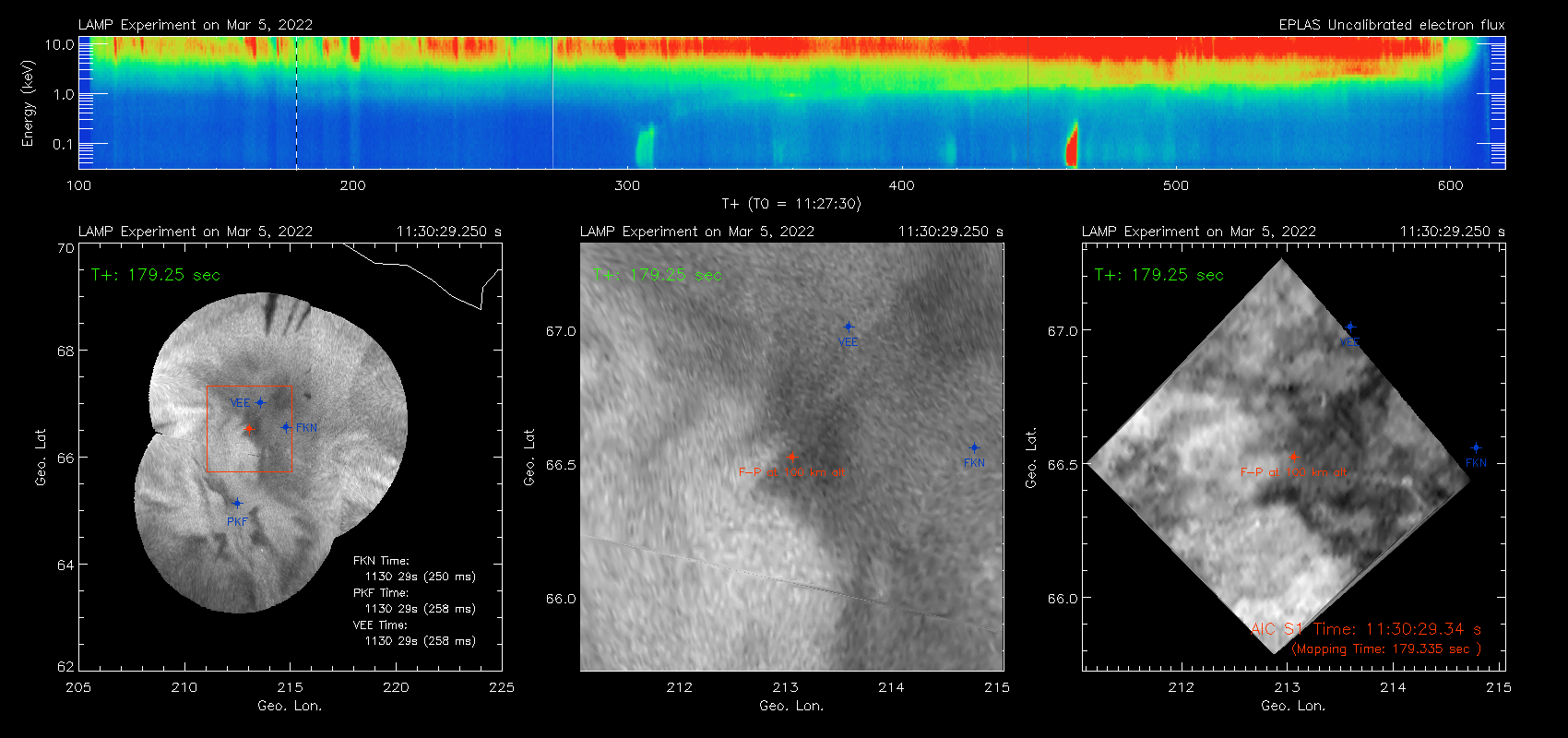Click VEE star marker in right AIC panel
Screen dimensions: 1568x738
[x=1350, y=327]
